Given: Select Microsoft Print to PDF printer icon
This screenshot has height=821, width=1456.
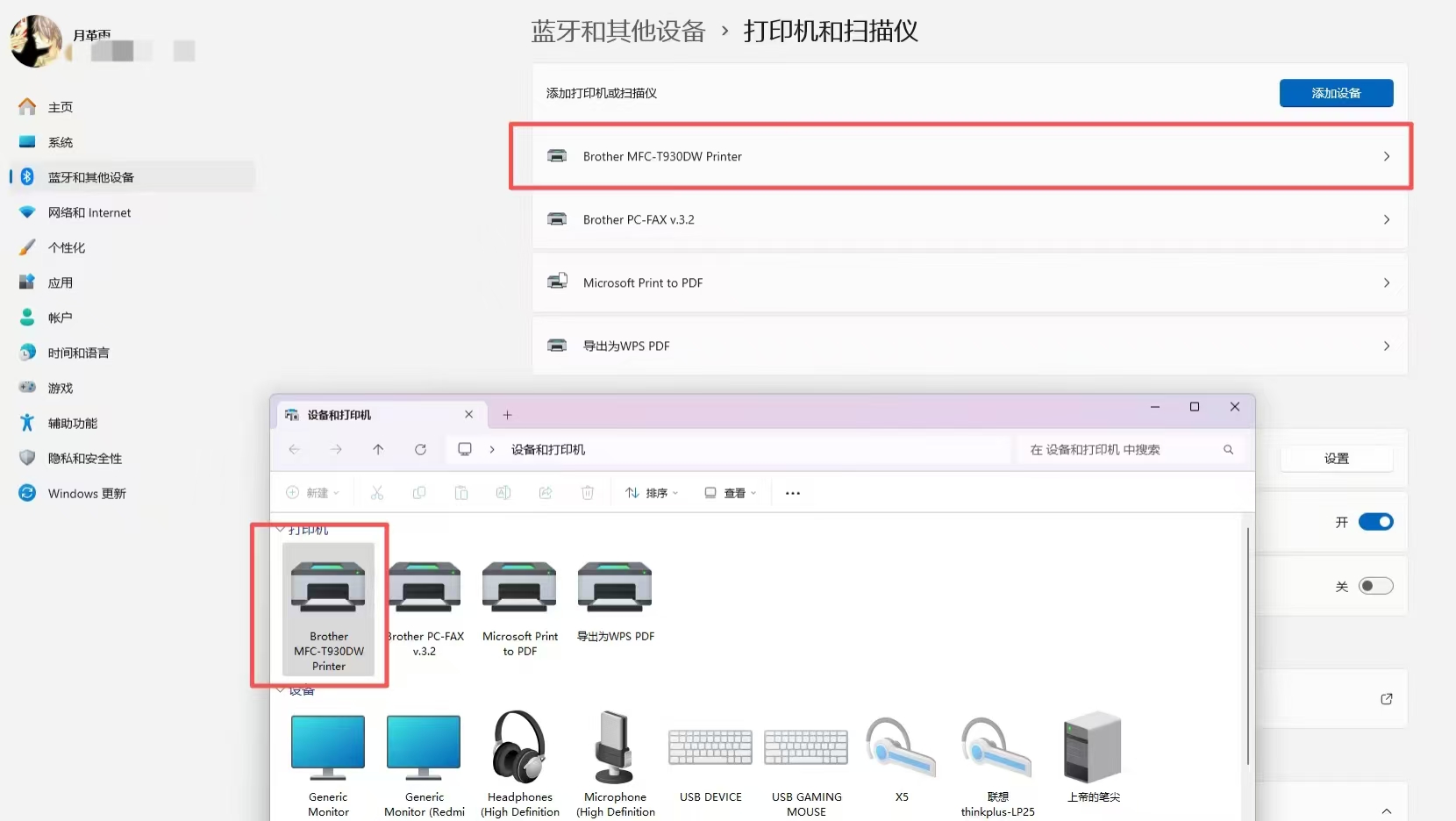Looking at the screenshot, I should 520,587.
